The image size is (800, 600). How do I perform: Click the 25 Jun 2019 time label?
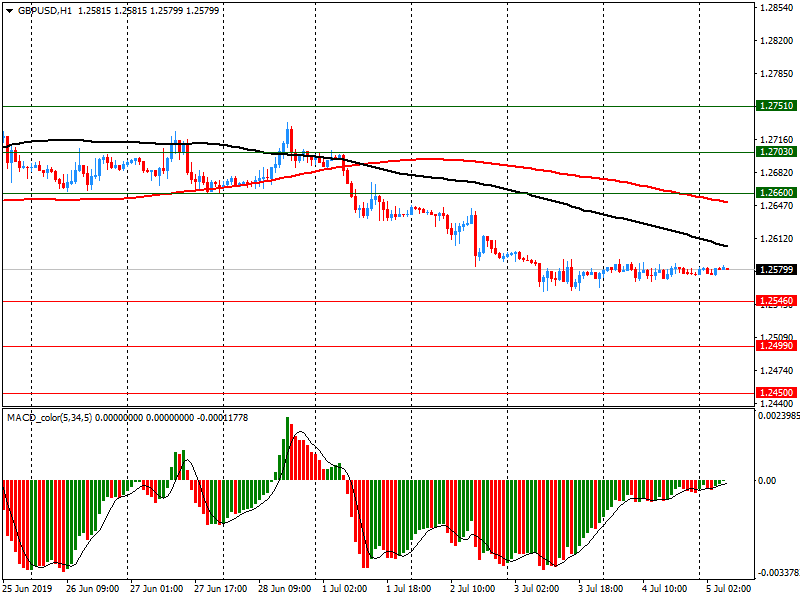27,588
